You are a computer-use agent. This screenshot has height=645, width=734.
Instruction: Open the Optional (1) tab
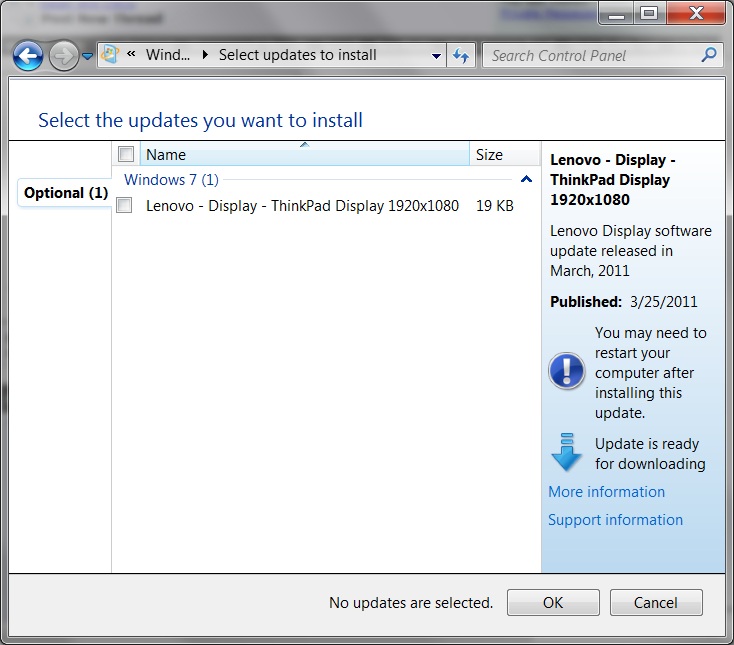tap(66, 193)
